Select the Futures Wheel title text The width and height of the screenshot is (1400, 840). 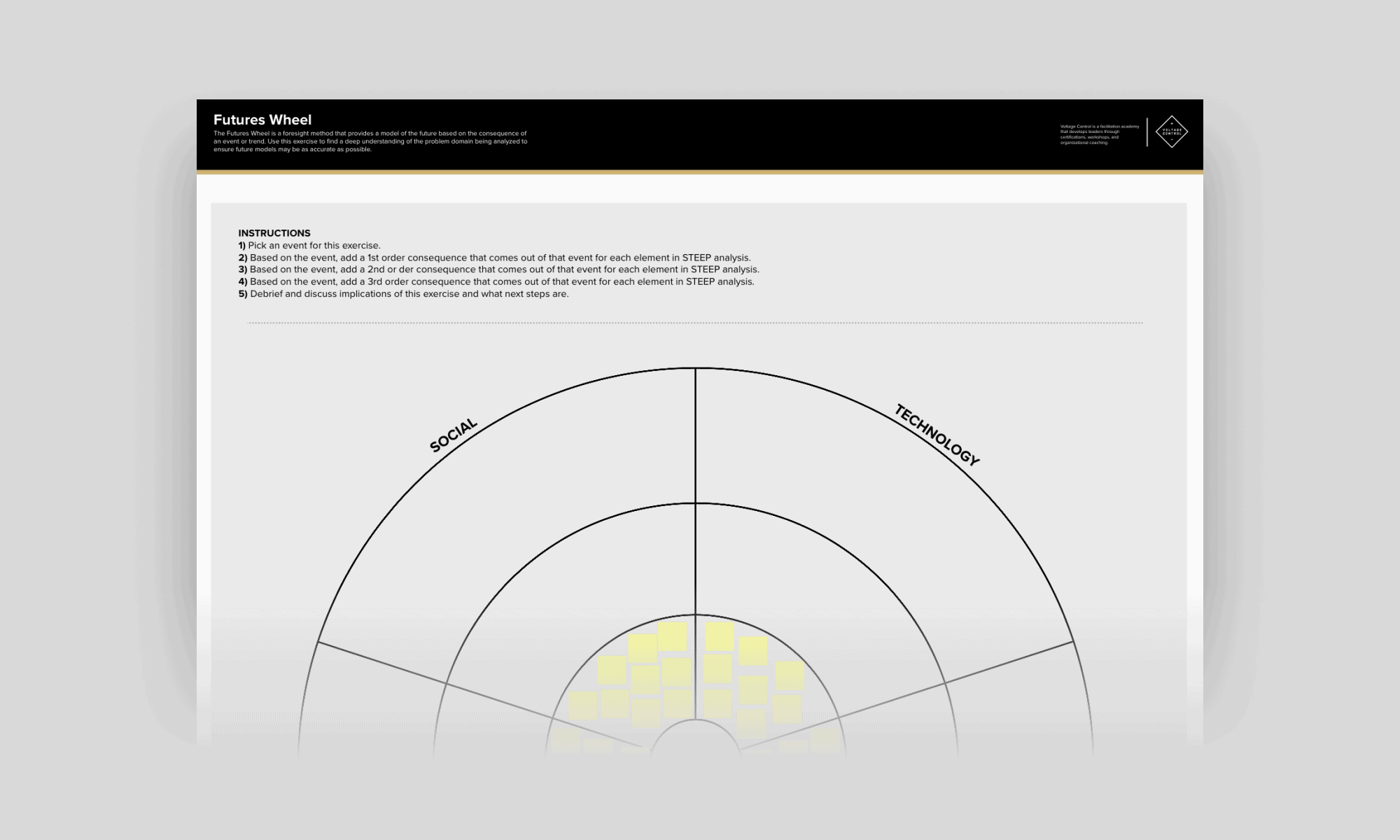[x=262, y=120]
